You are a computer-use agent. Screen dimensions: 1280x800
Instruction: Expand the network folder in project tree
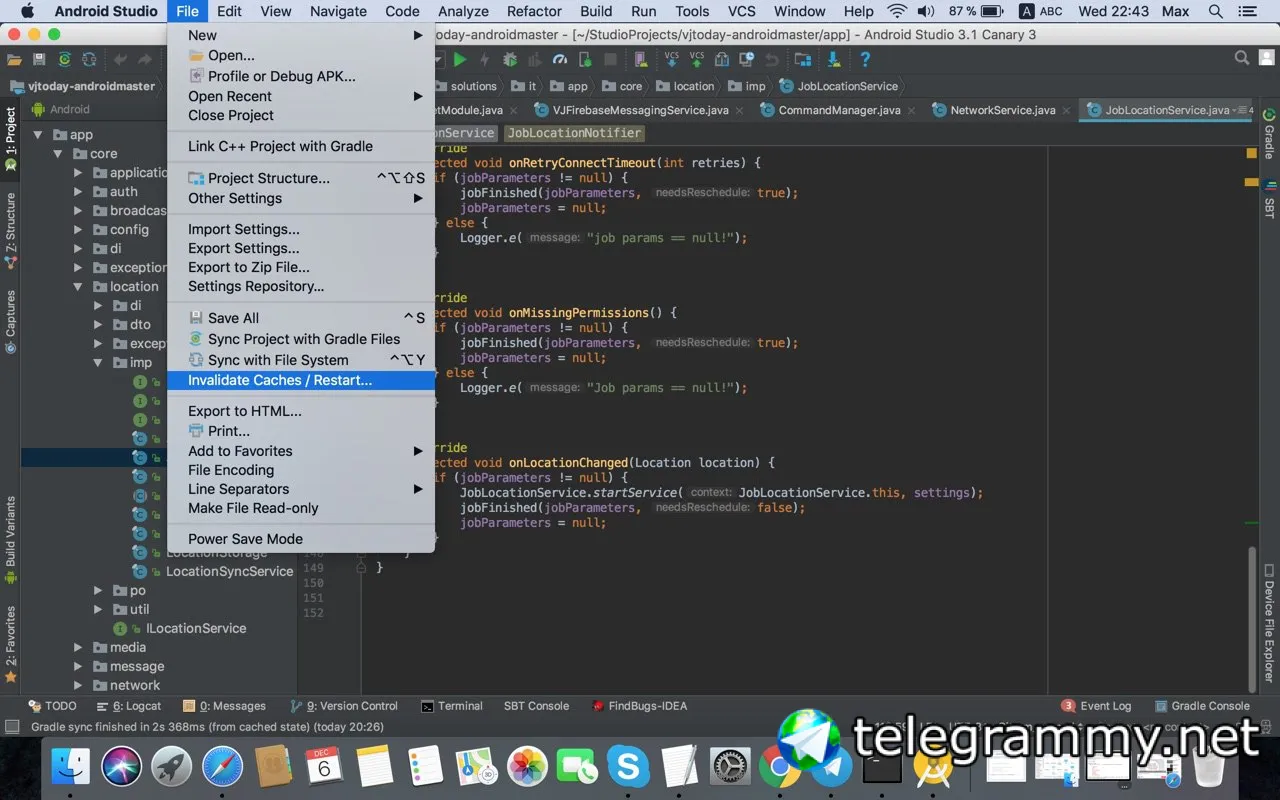pos(78,685)
